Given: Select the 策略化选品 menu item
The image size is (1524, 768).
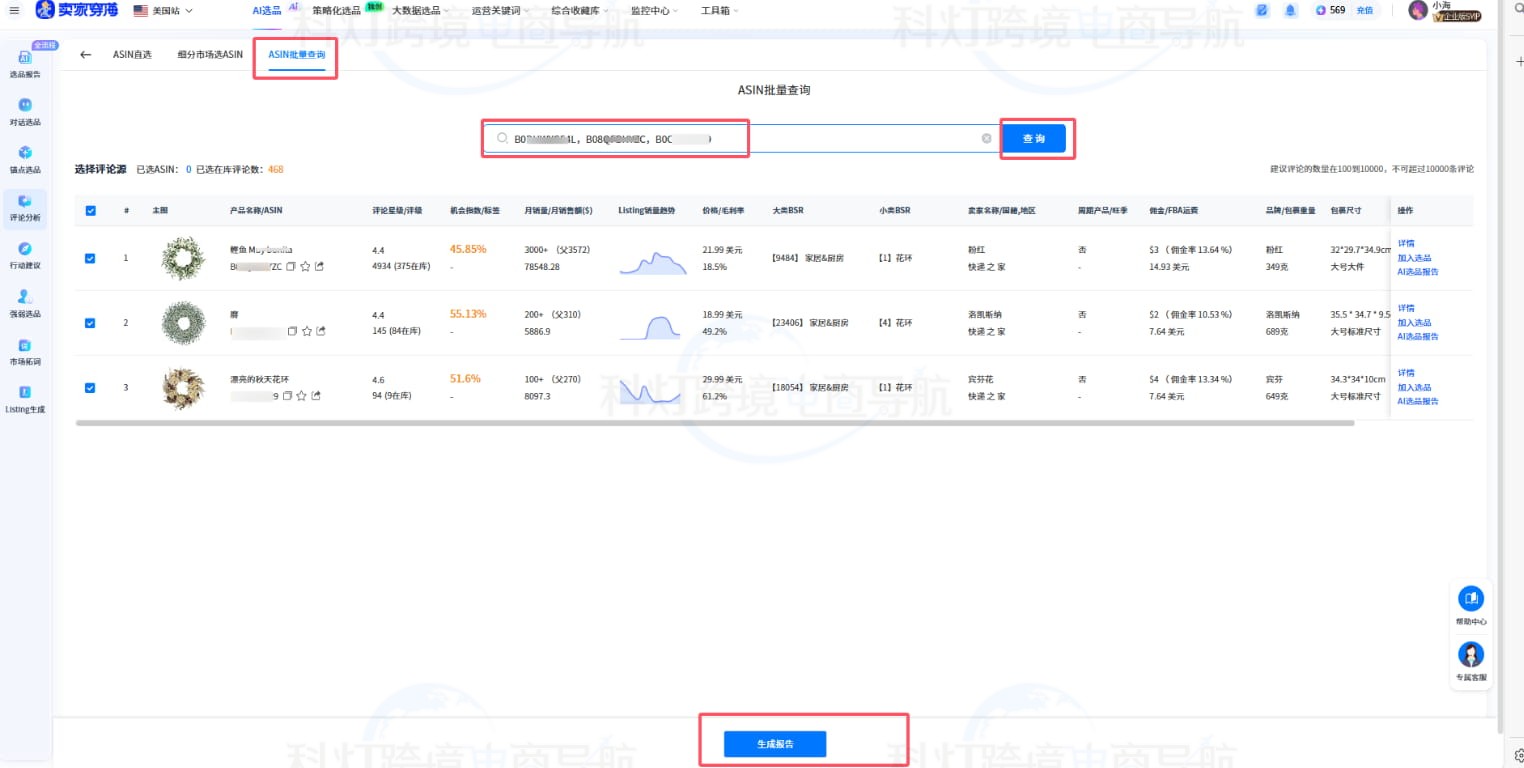Looking at the screenshot, I should (336, 10).
